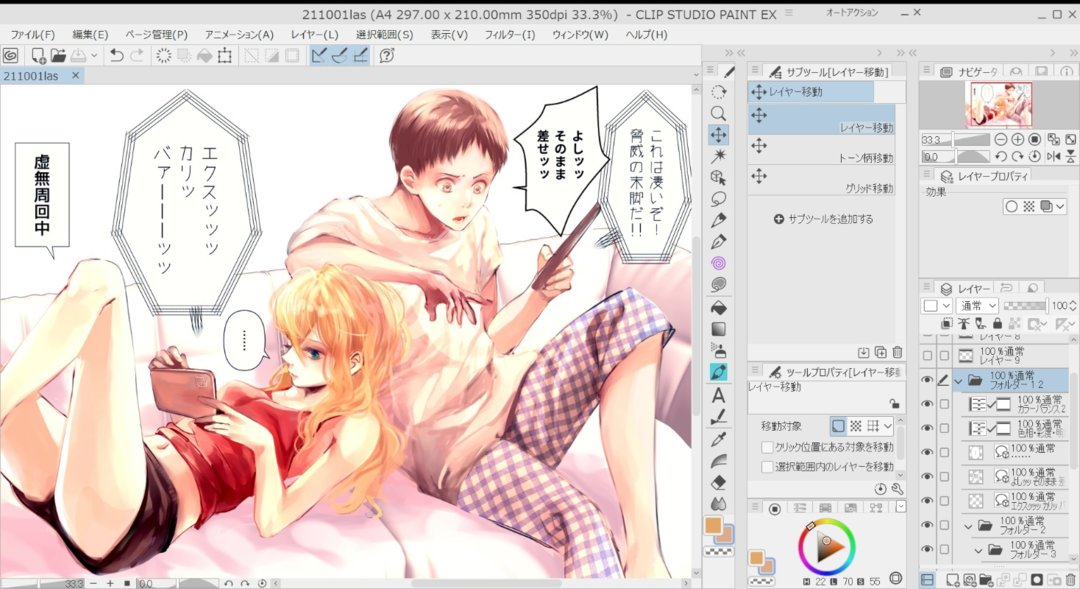The height and width of the screenshot is (589, 1080).
Task: Open the speech-bubble help icon
Action: click(387, 56)
